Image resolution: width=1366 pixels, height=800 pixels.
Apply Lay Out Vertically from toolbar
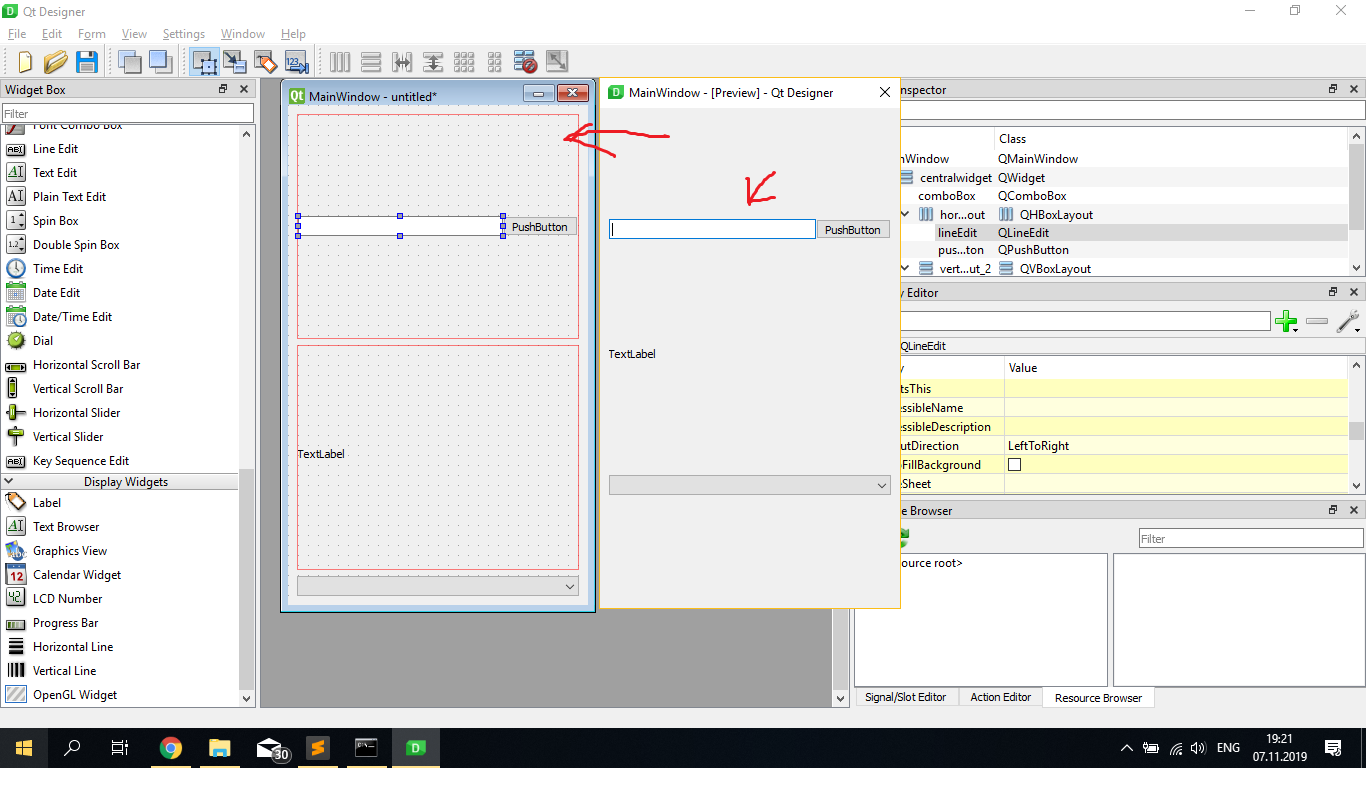click(371, 62)
